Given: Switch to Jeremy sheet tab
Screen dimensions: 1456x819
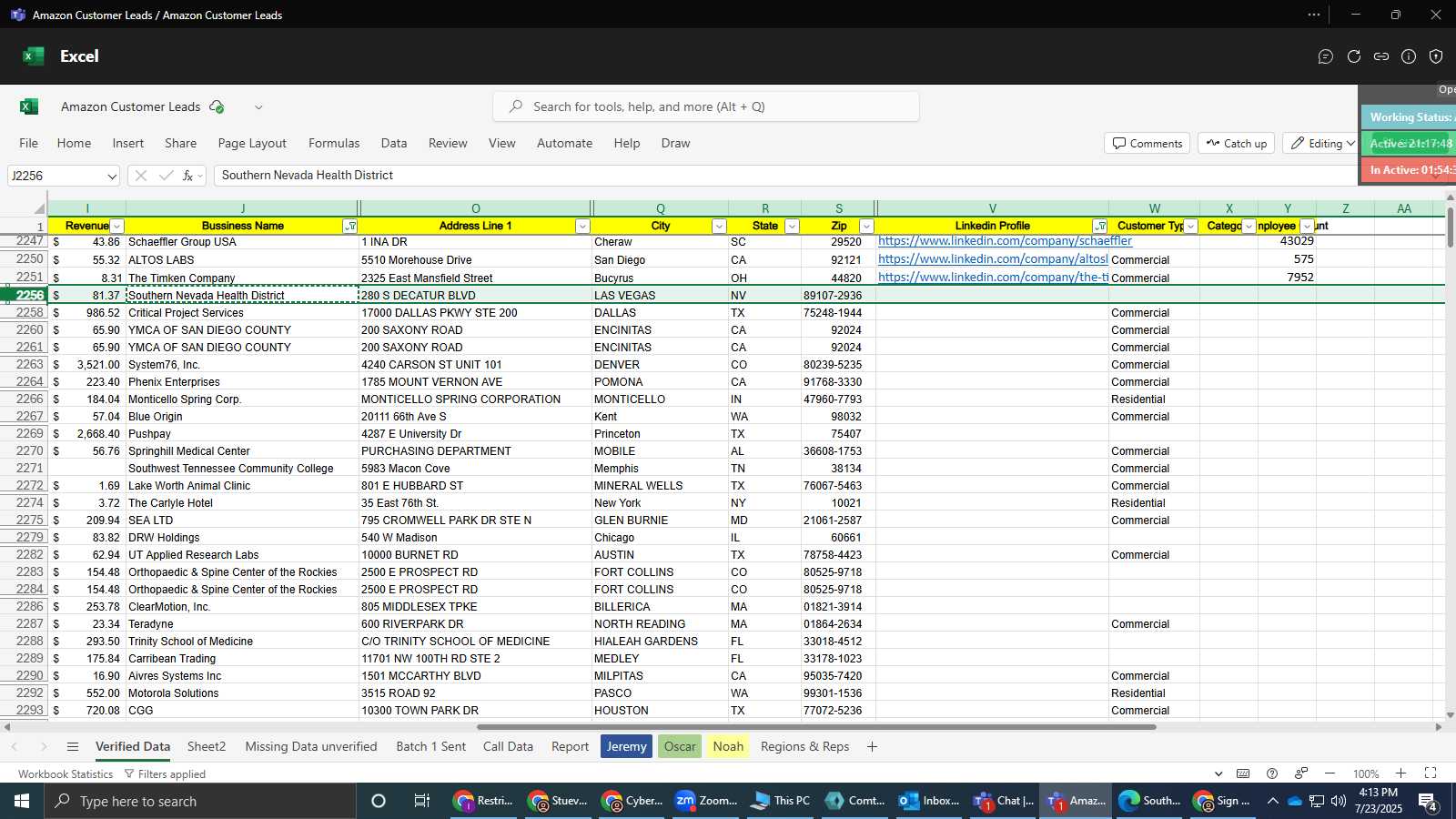Looking at the screenshot, I should [x=626, y=746].
